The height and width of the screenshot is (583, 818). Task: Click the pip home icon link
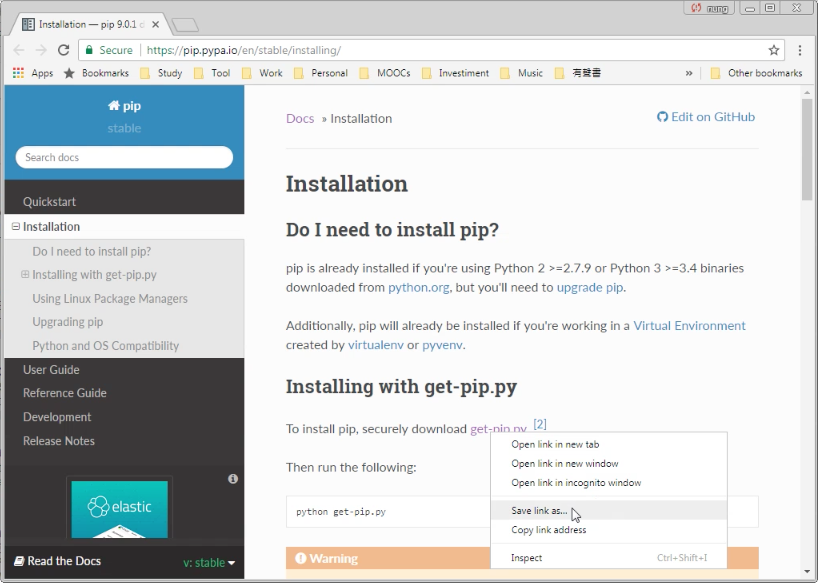click(x=124, y=105)
